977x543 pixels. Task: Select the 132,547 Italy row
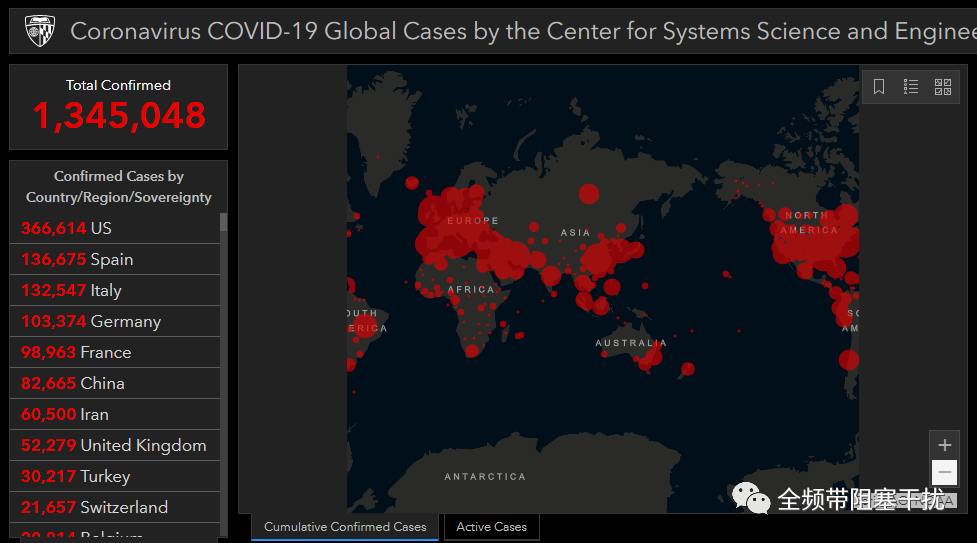tap(115, 291)
